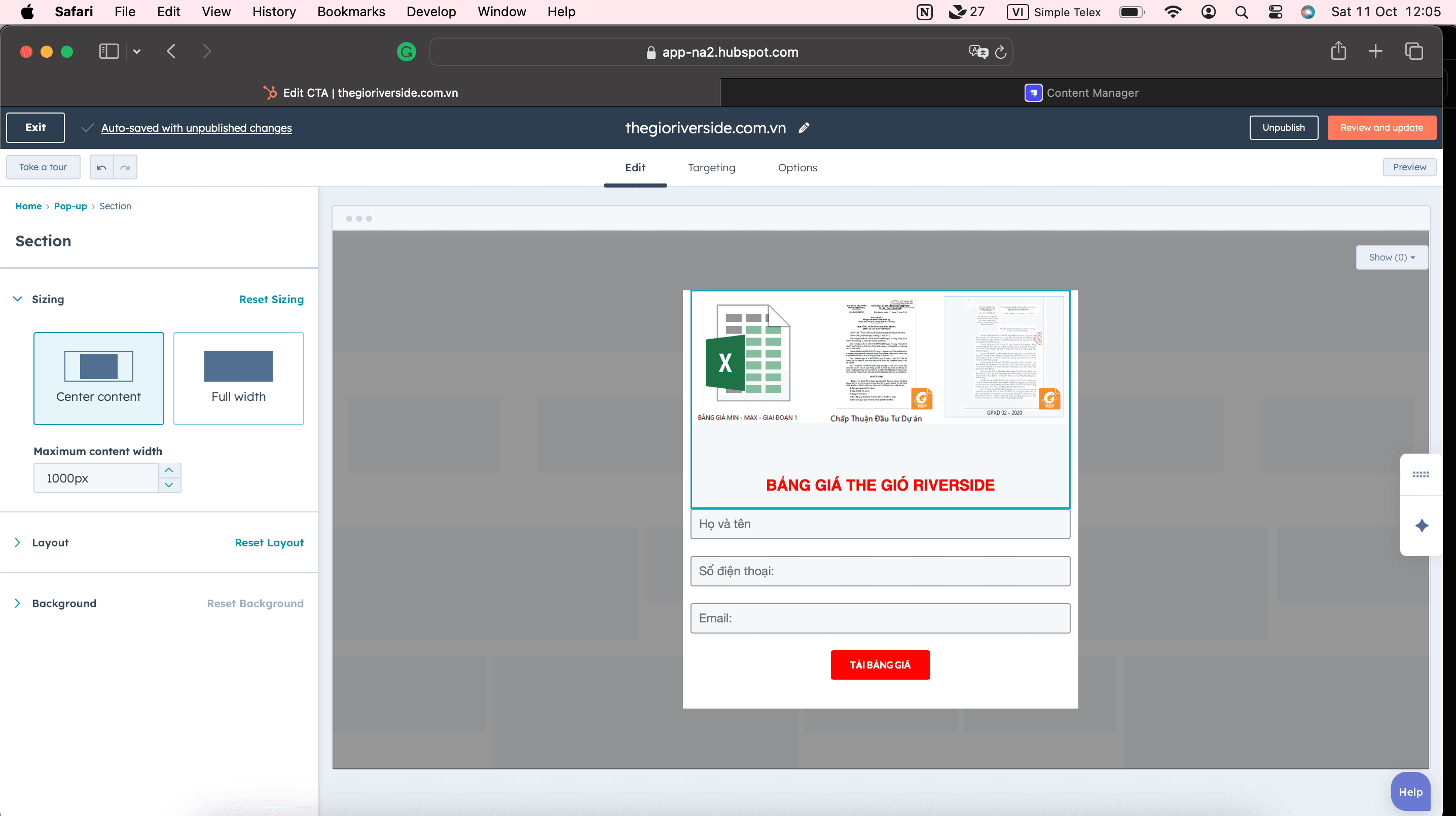
Task: Click the undo arrow icon
Action: coord(101,167)
